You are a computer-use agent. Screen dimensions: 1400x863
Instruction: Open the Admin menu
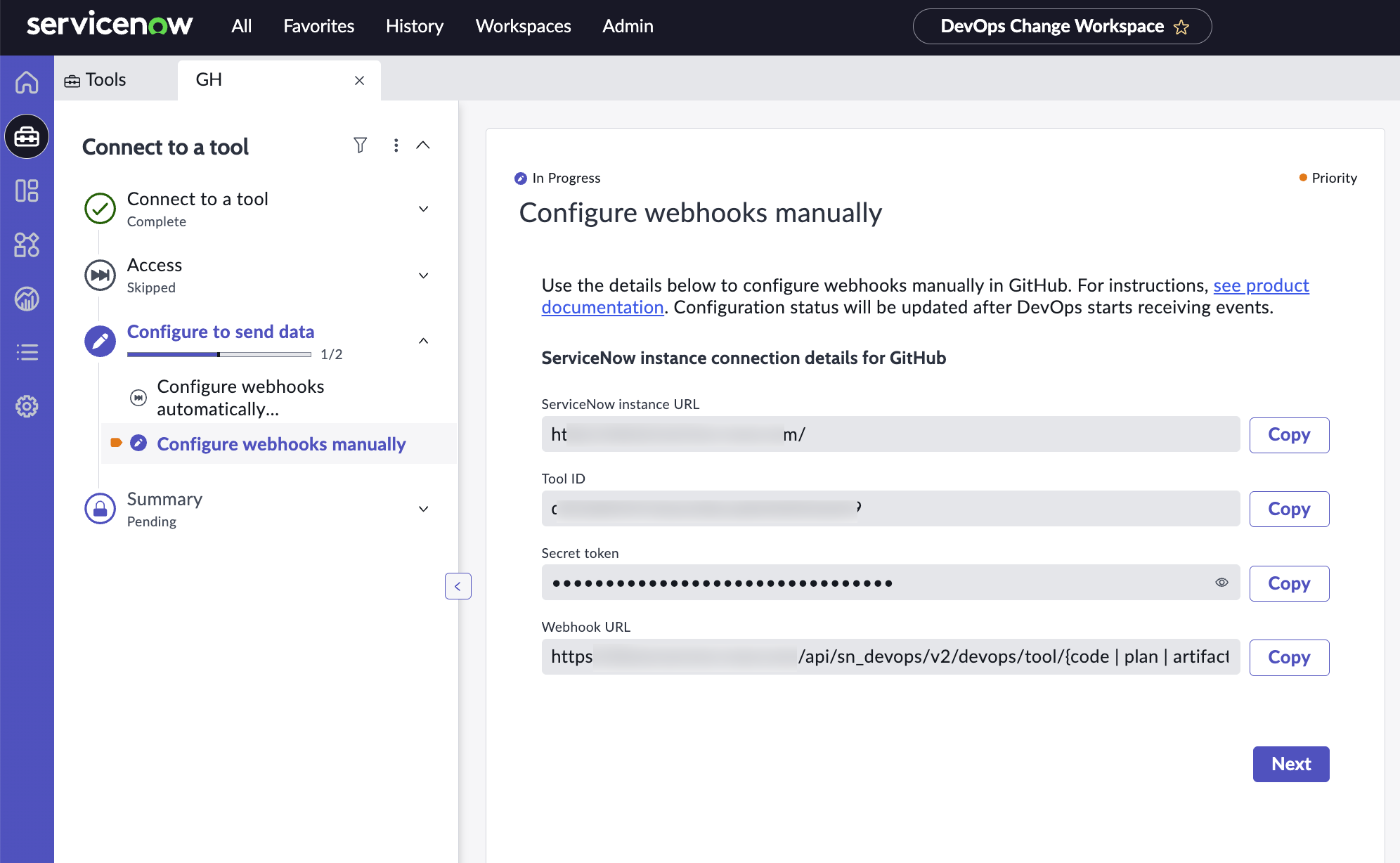point(628,26)
